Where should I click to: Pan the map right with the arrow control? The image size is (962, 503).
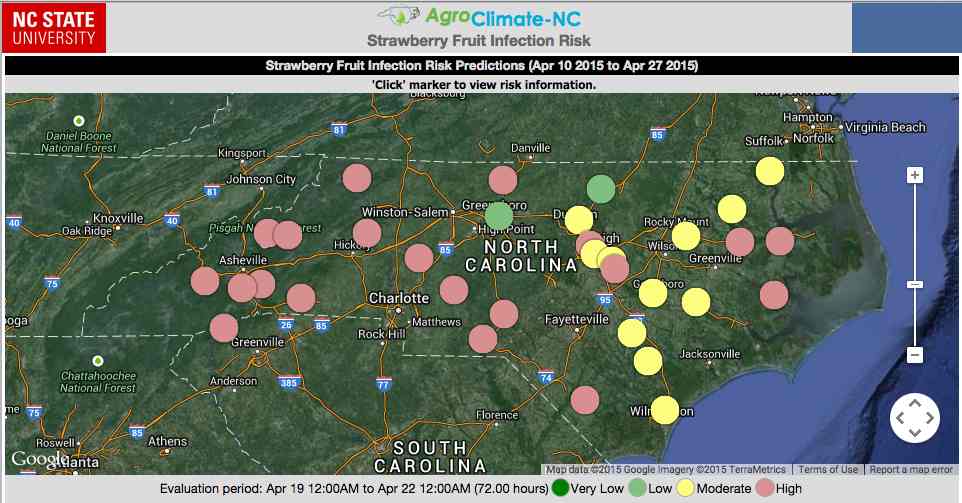tap(929, 418)
